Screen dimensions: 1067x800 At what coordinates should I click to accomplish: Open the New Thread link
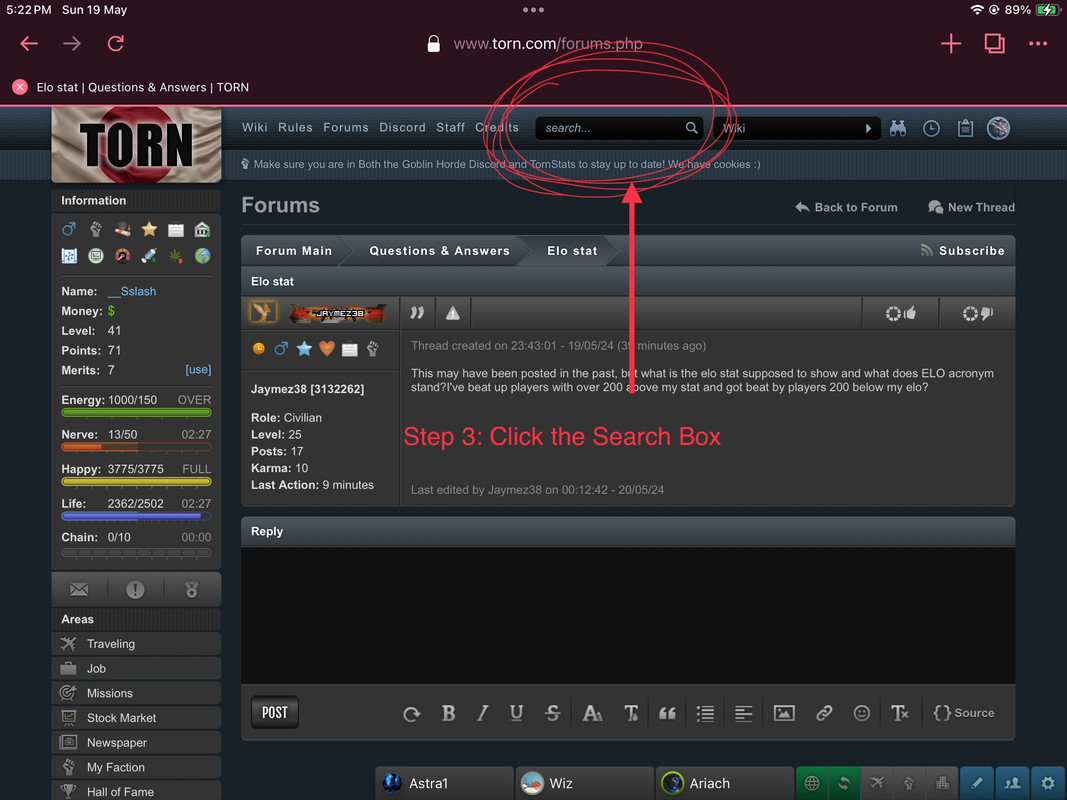(971, 207)
